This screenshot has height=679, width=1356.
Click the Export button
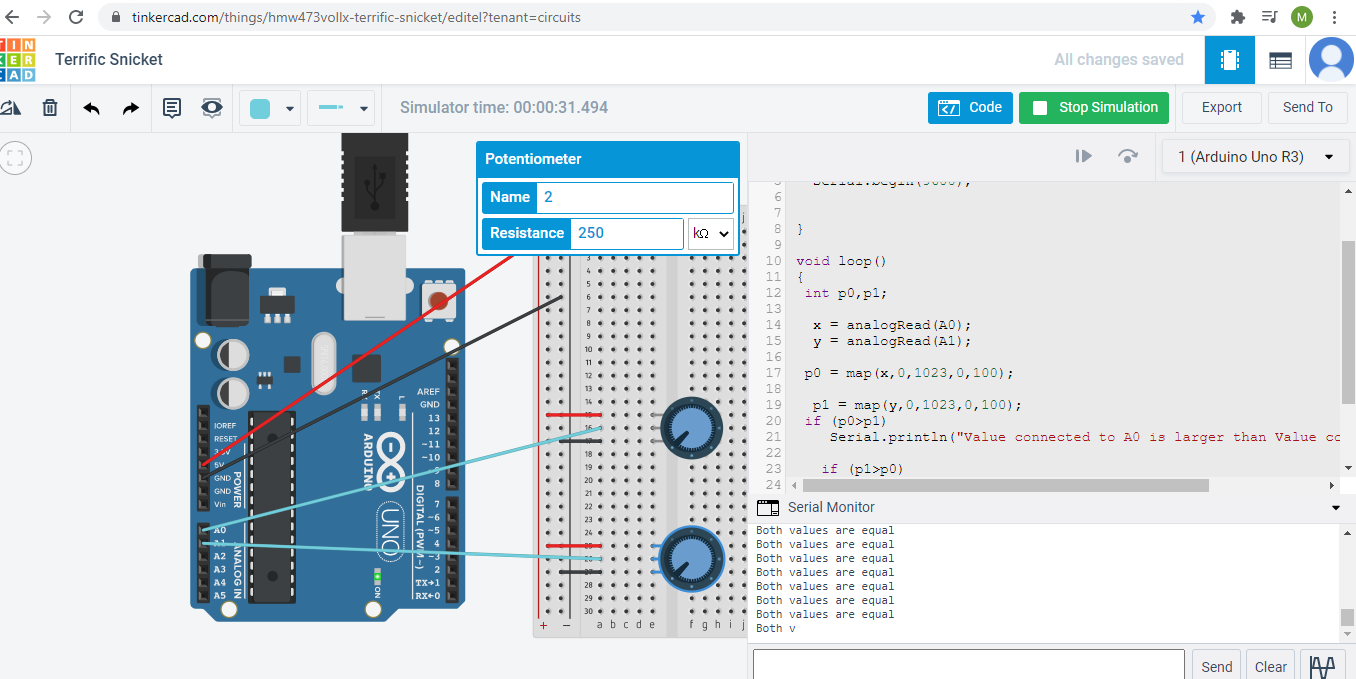pyautogui.click(x=1221, y=108)
